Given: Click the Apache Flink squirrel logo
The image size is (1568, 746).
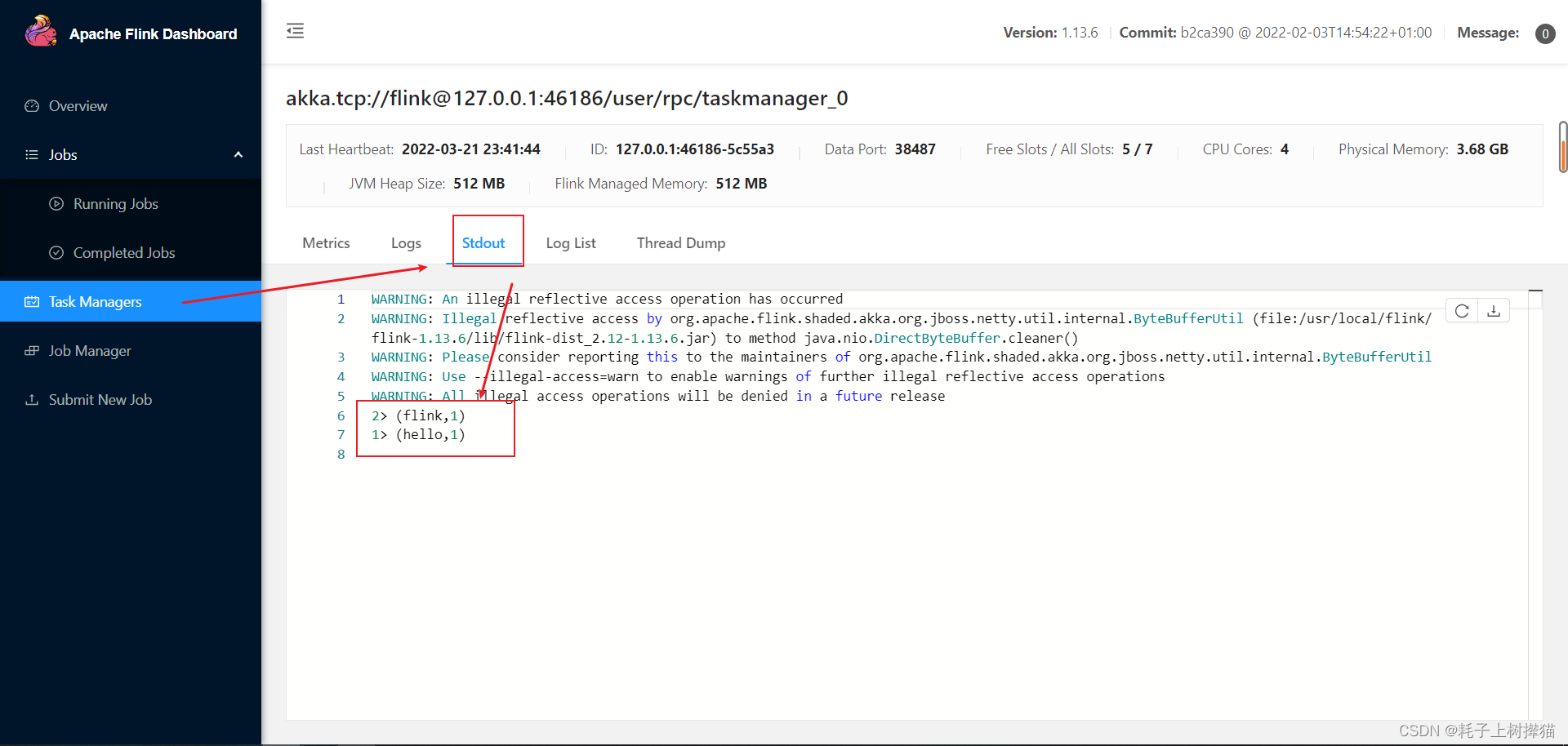Looking at the screenshot, I should (41, 31).
